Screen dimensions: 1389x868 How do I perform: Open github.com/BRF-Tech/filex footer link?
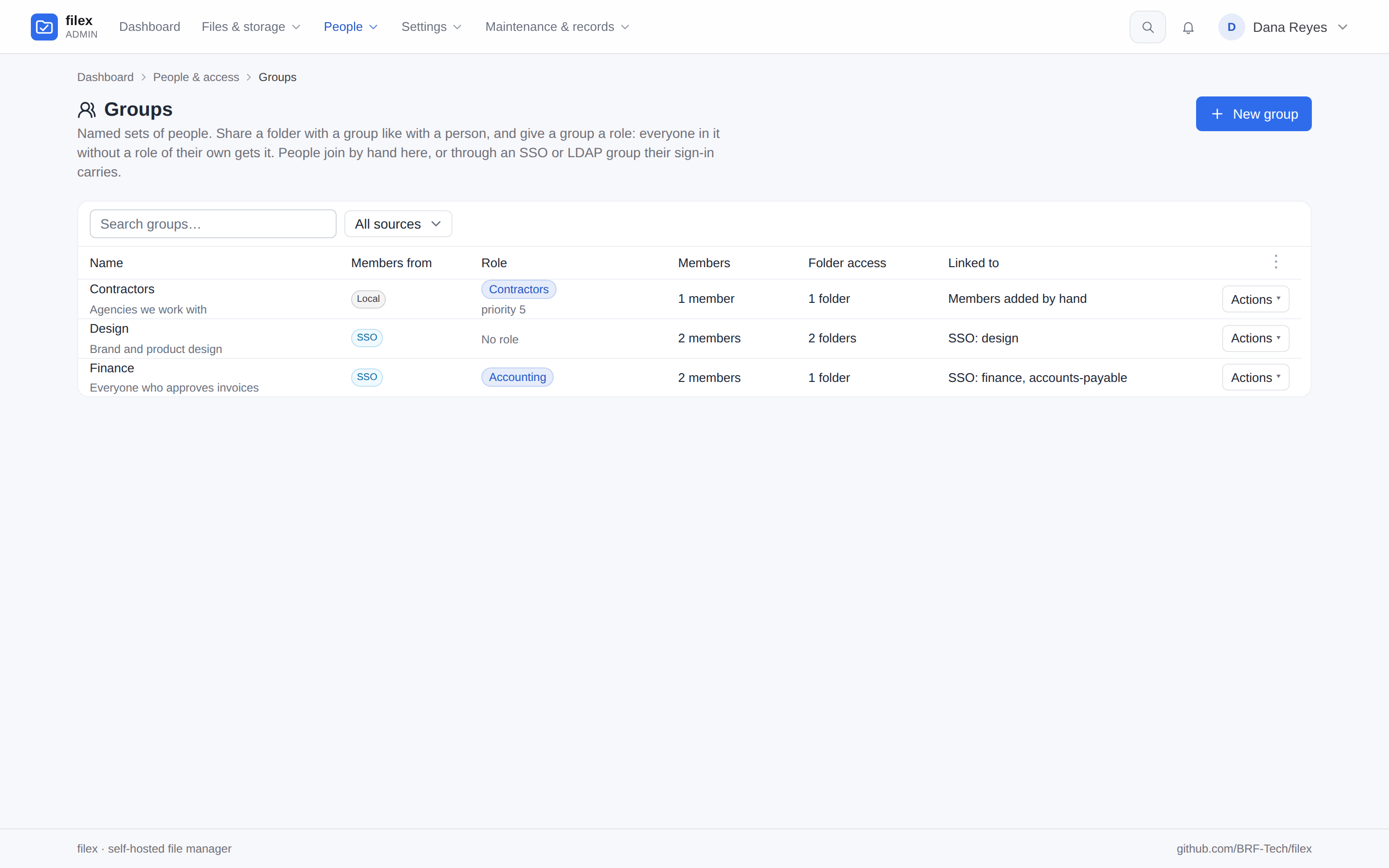click(x=1244, y=849)
